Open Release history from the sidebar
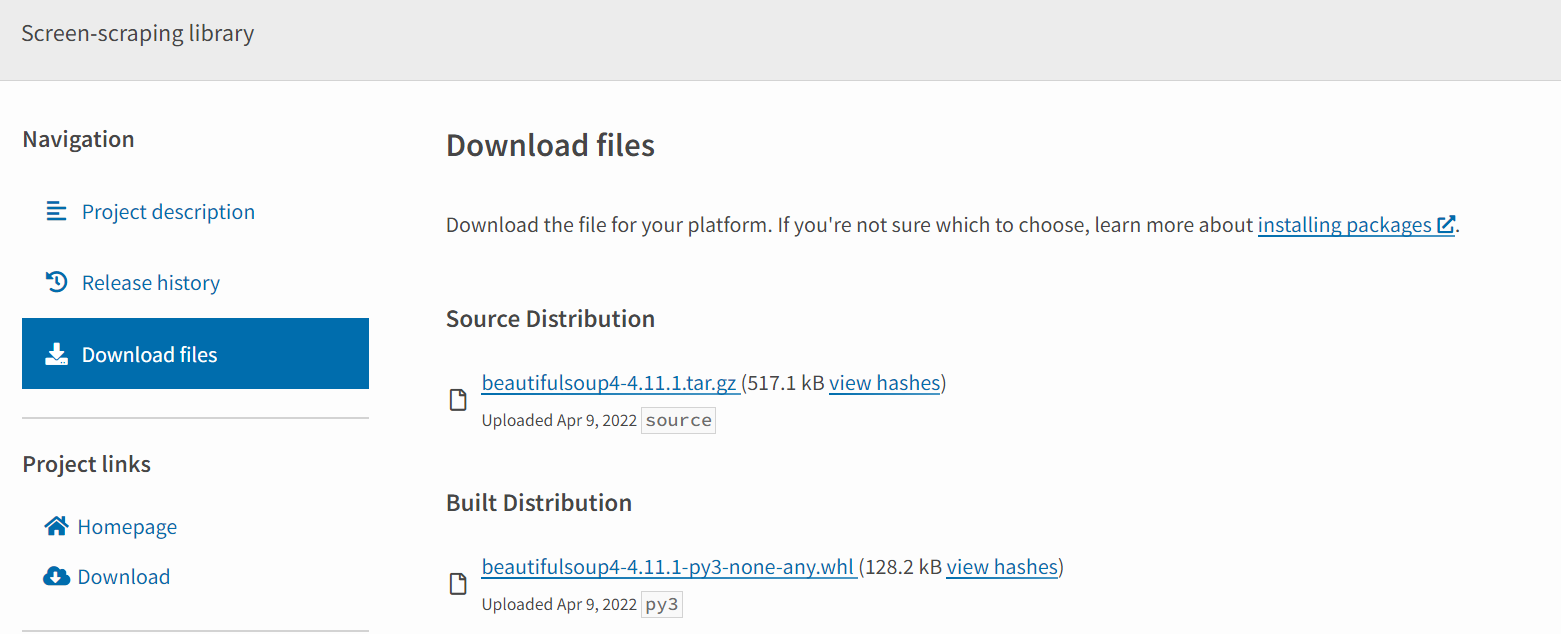 coord(150,282)
